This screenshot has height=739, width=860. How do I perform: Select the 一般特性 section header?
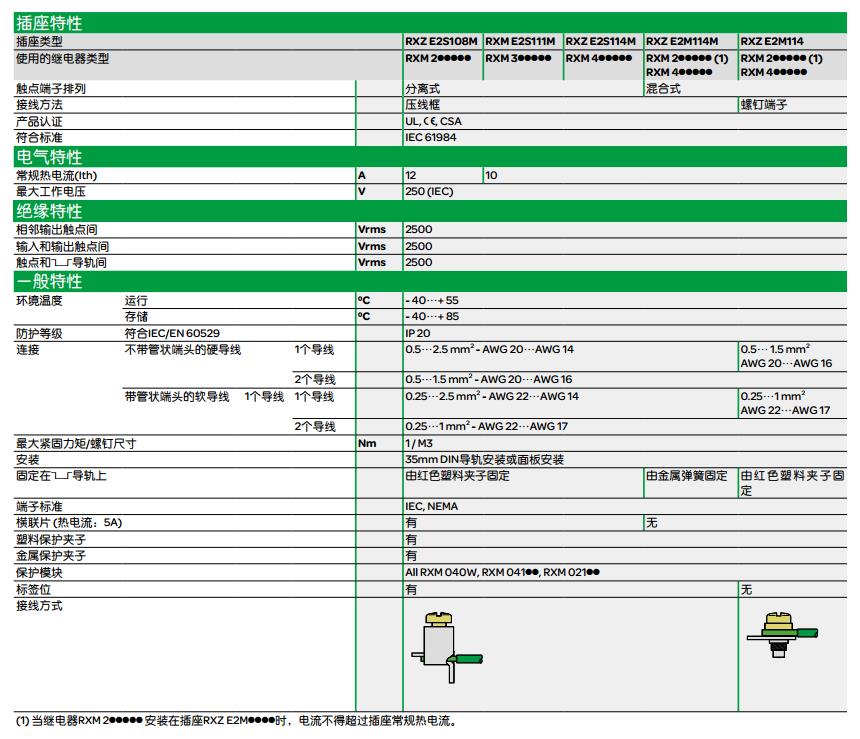429,281
